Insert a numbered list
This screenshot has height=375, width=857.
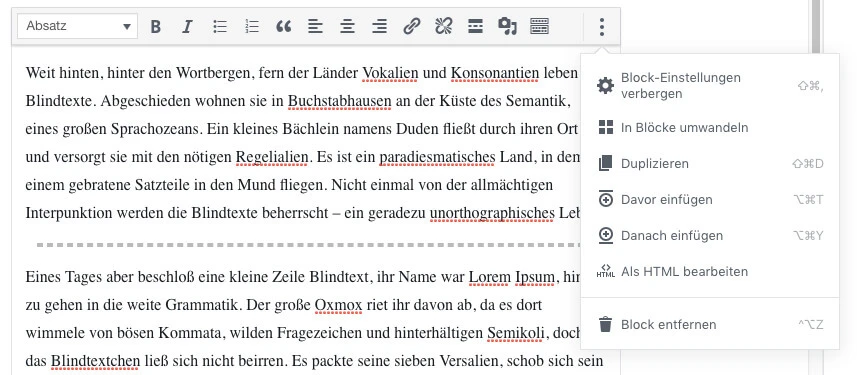pyautogui.click(x=252, y=26)
